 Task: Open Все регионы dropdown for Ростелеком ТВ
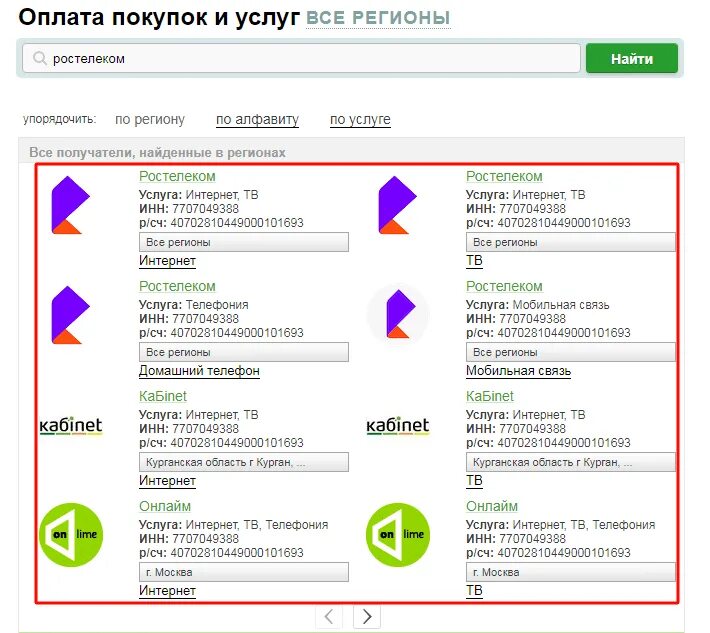pos(571,242)
